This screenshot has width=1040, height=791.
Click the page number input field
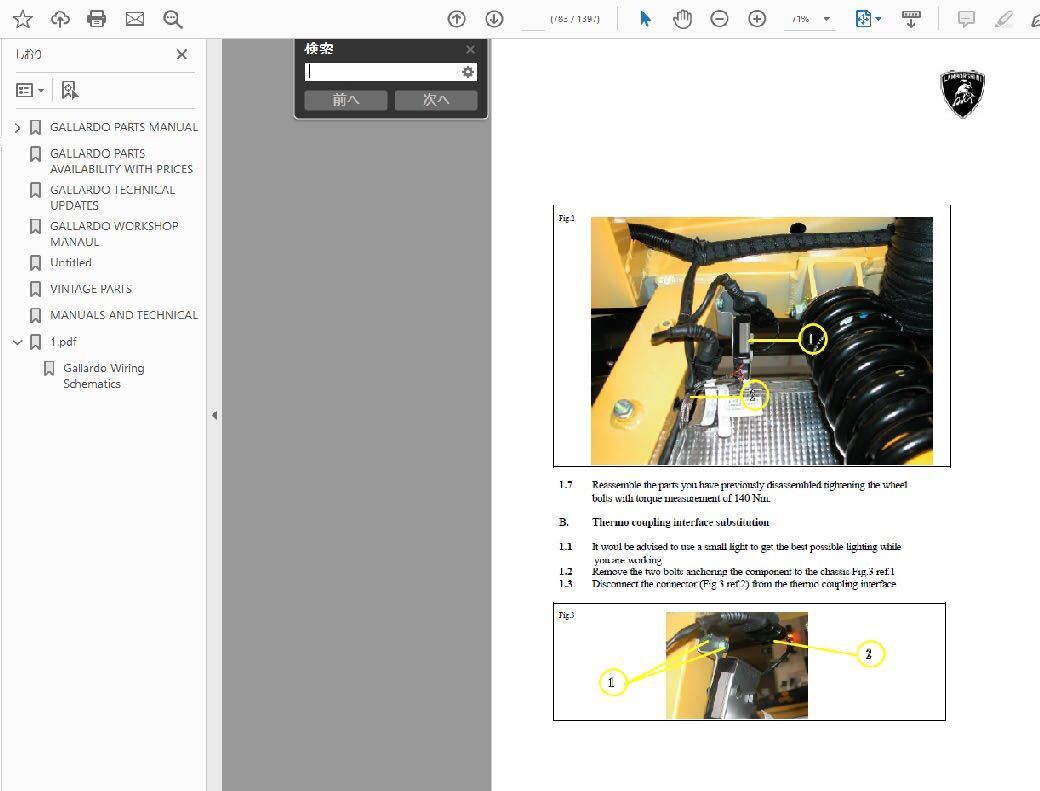pyautogui.click(x=533, y=19)
